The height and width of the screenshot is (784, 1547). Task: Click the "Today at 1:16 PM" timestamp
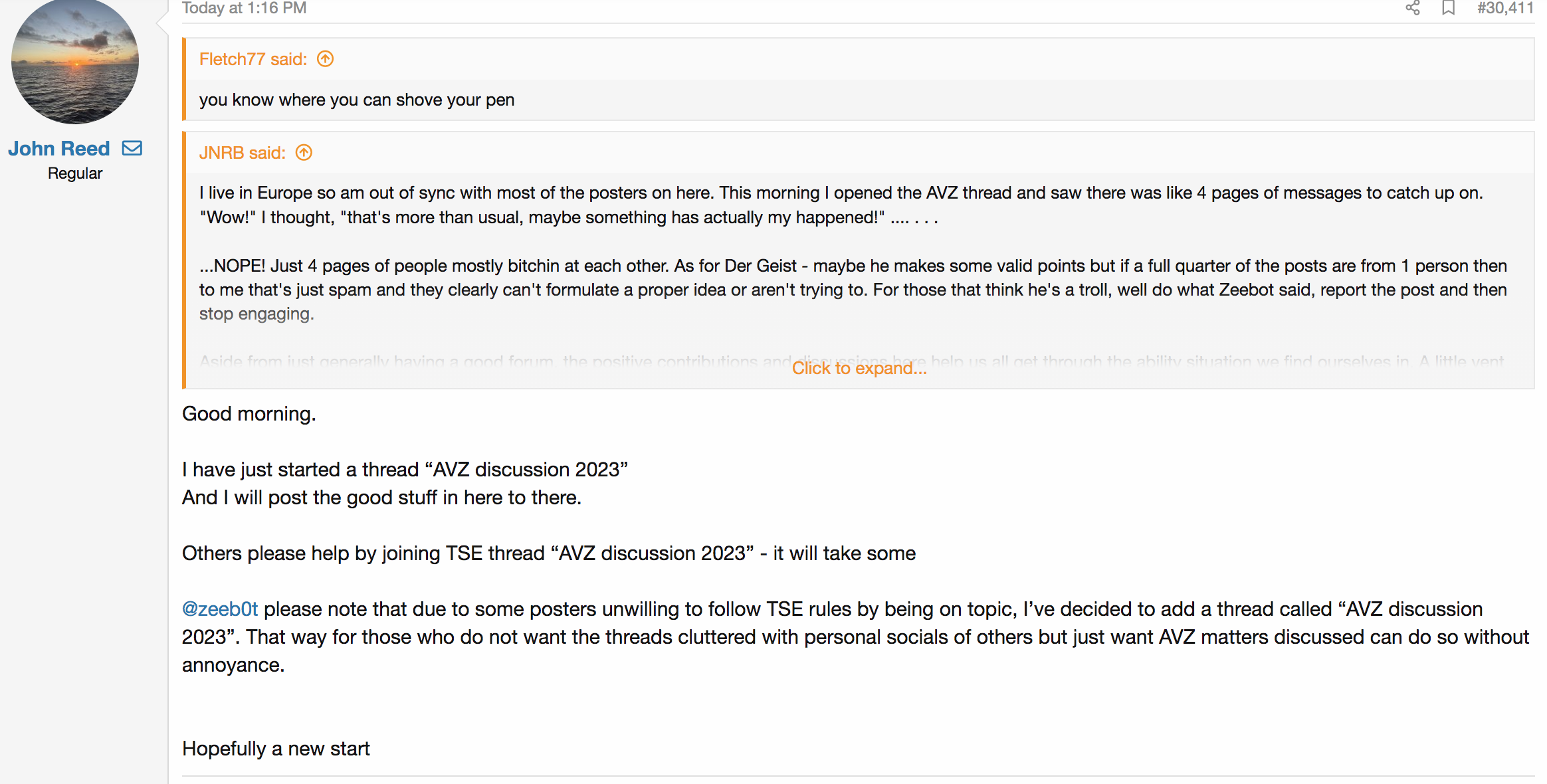point(244,8)
